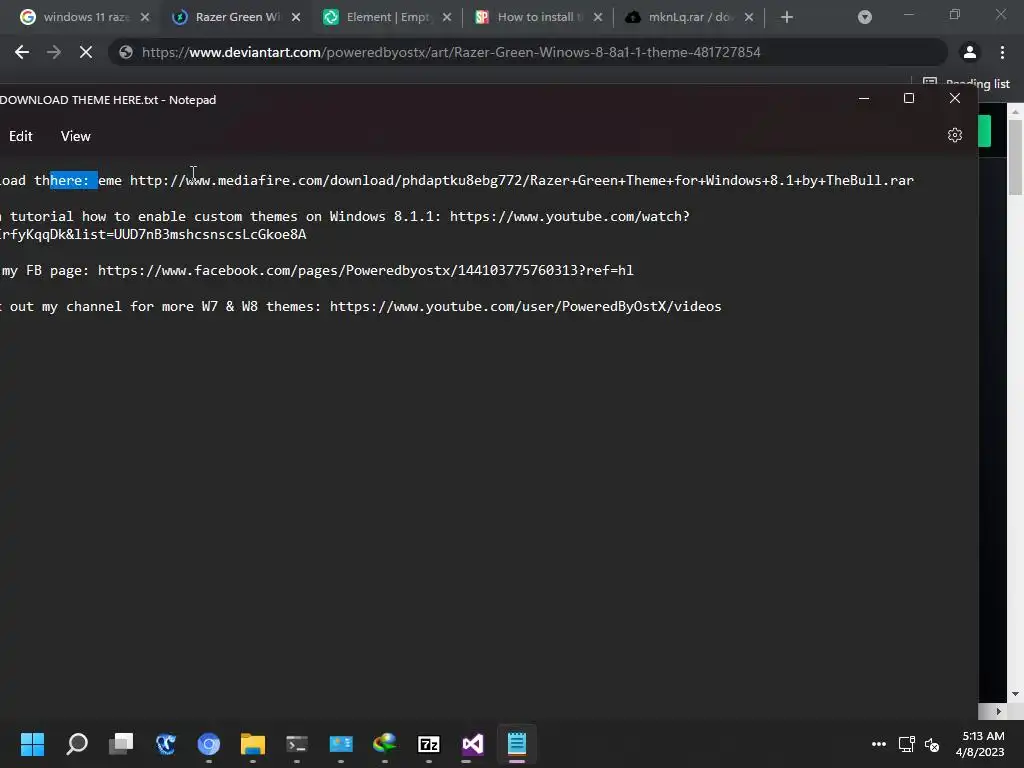Open Task View on the taskbar
The height and width of the screenshot is (768, 1024).
click(x=121, y=744)
